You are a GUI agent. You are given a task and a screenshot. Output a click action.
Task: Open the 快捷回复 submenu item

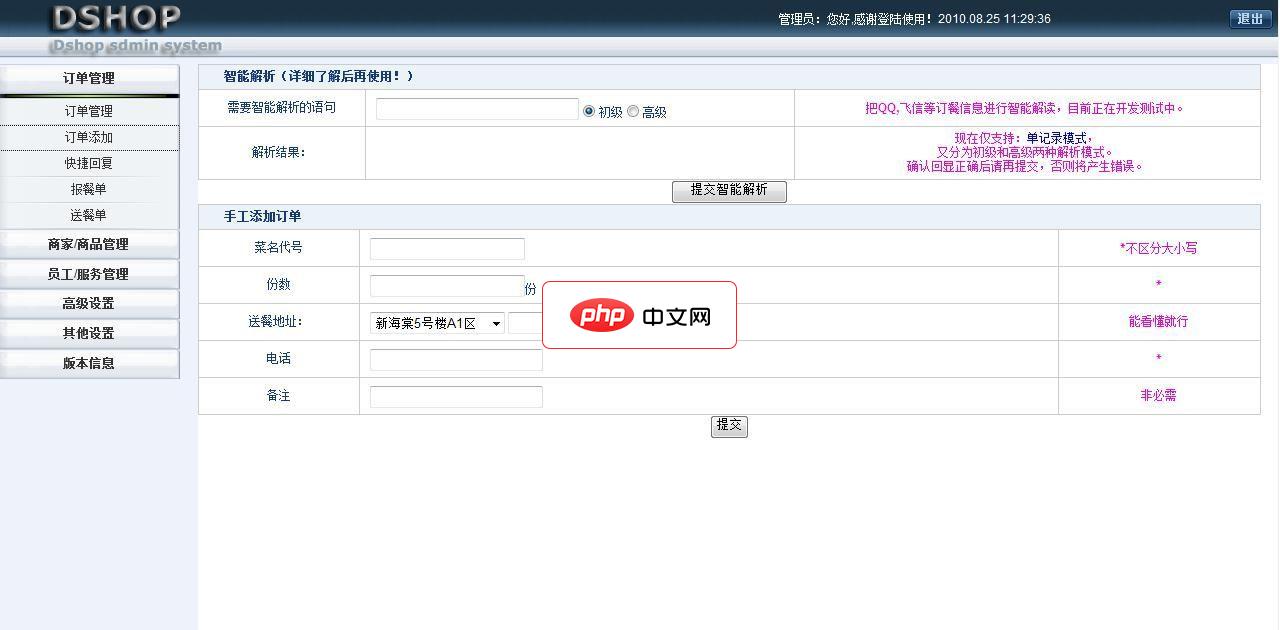tap(89, 163)
